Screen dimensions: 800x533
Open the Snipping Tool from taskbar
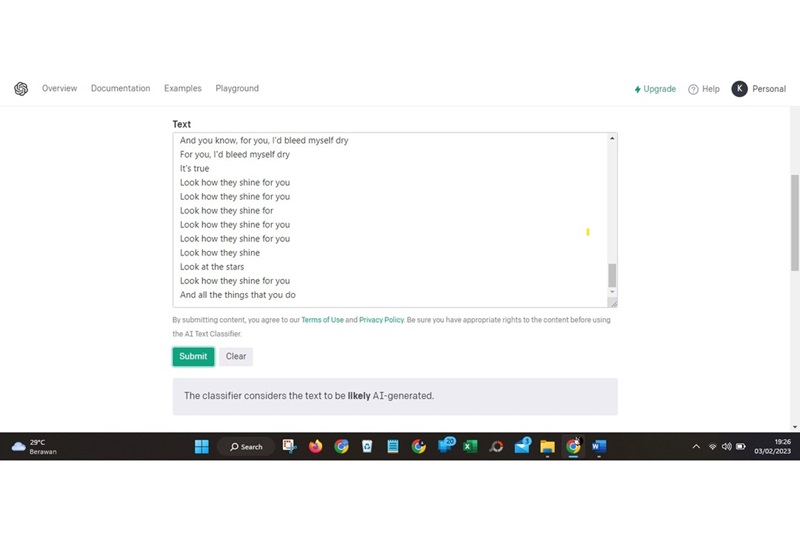(289, 446)
